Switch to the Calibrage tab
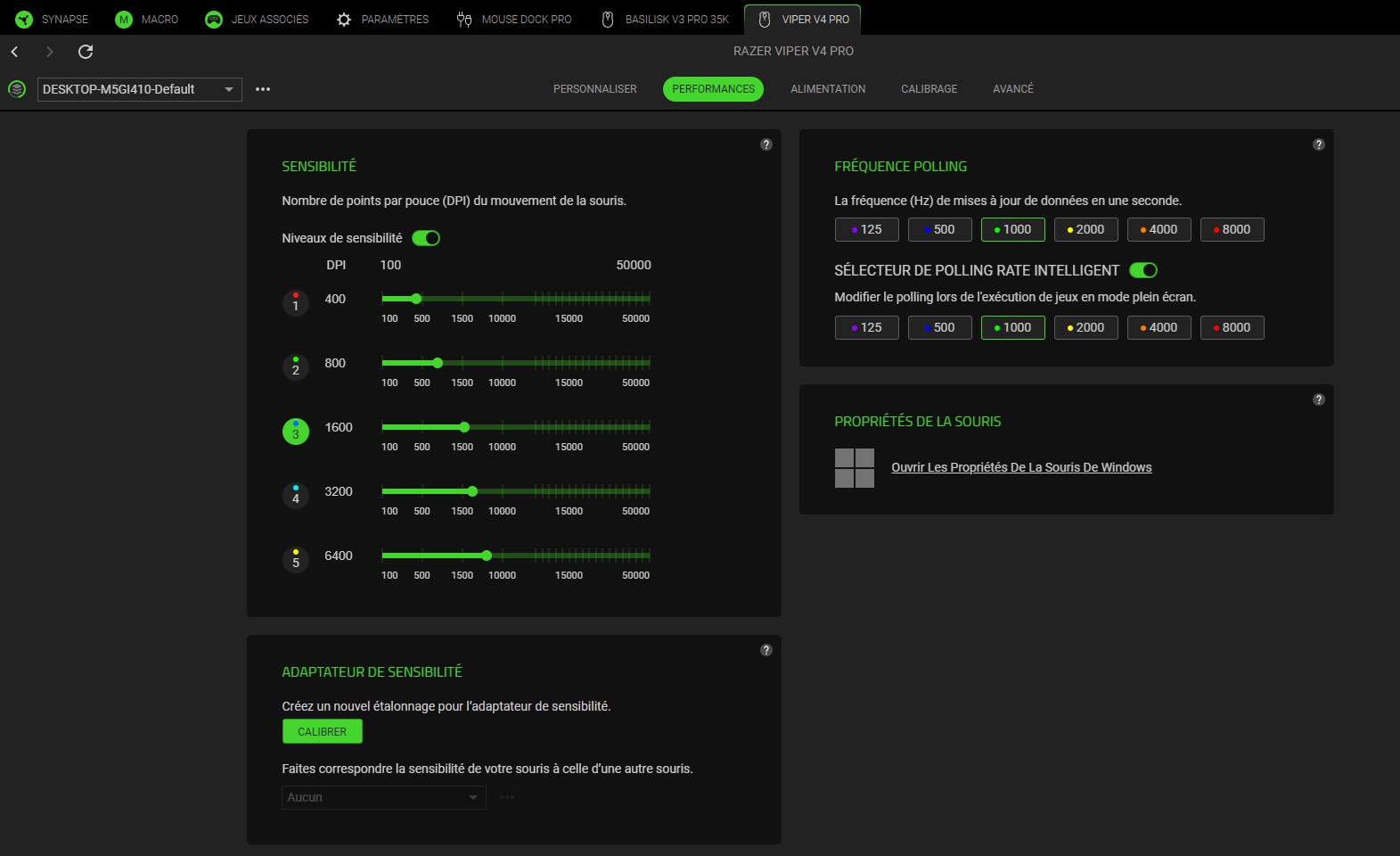 point(929,89)
